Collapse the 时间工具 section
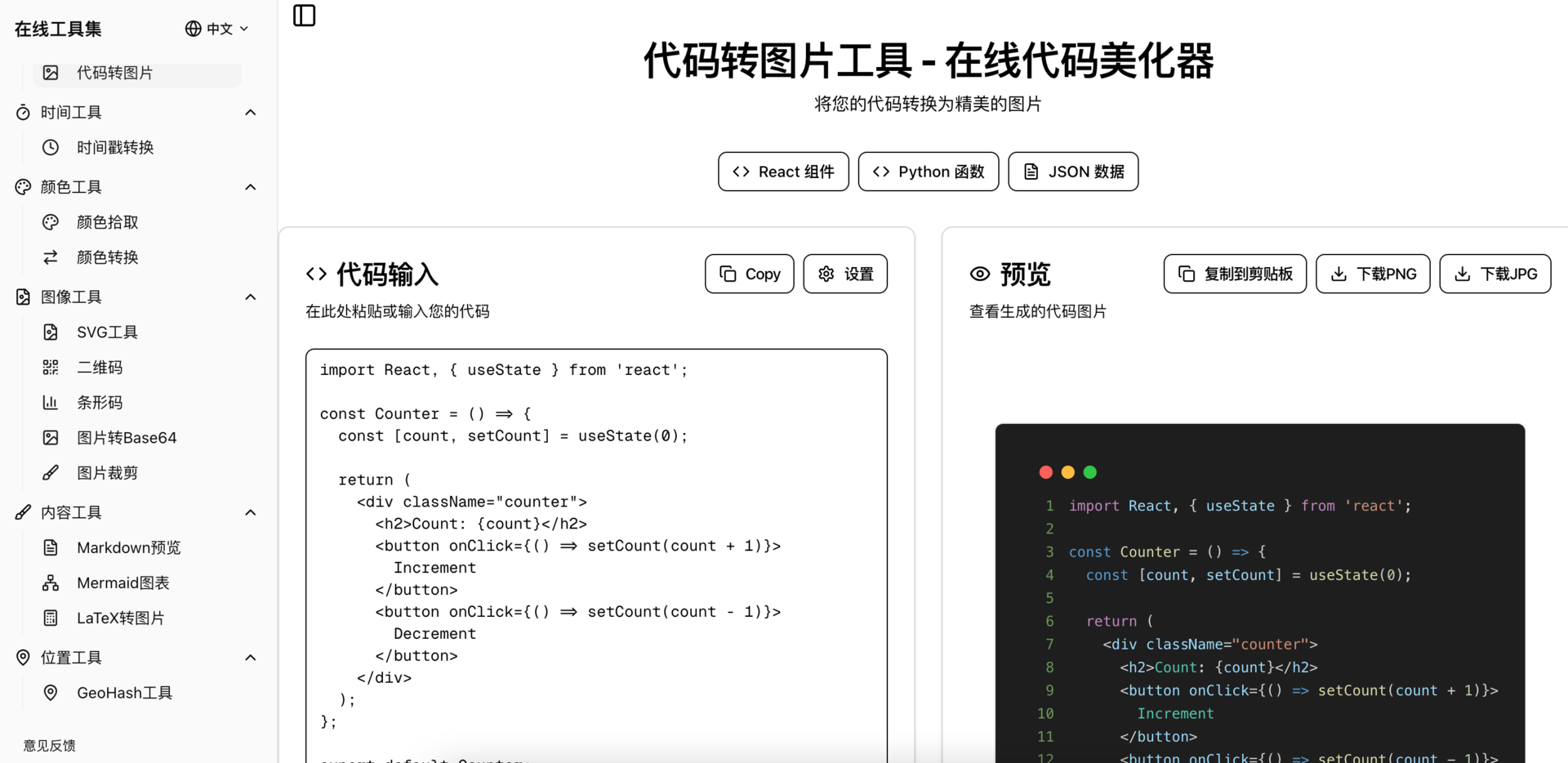 pyautogui.click(x=251, y=113)
